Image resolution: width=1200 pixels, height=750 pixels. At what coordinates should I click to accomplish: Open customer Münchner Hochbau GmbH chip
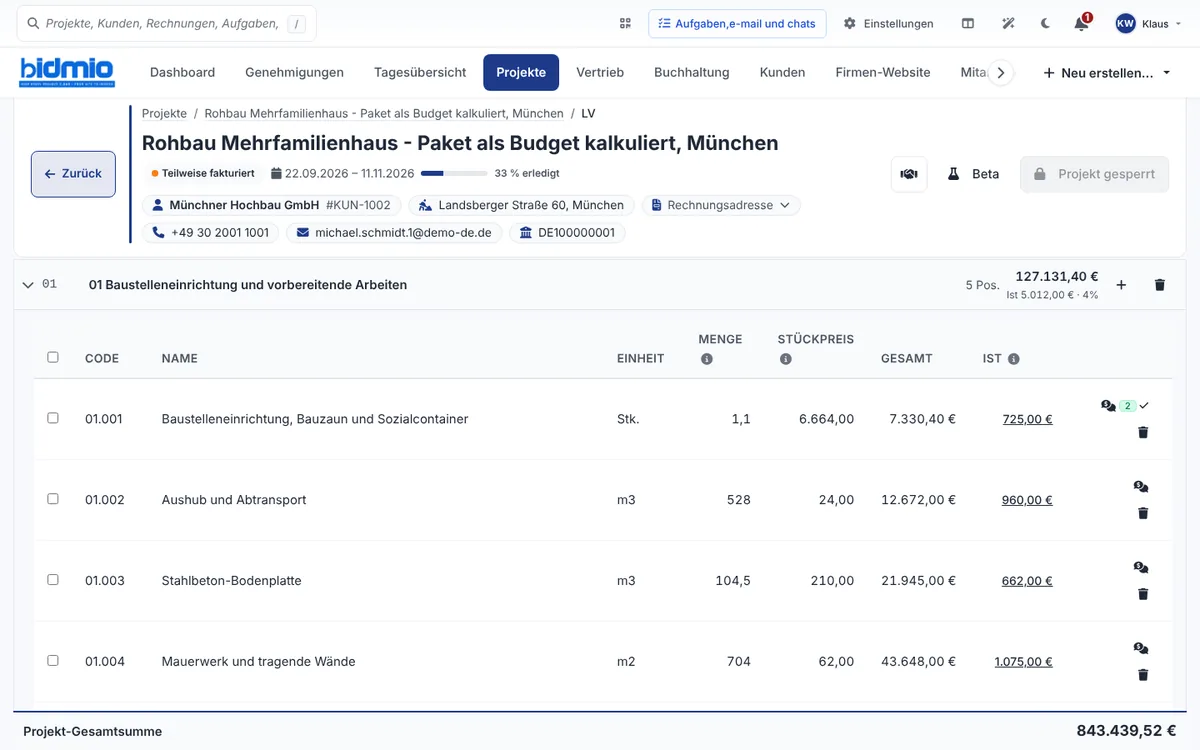[x=271, y=205]
